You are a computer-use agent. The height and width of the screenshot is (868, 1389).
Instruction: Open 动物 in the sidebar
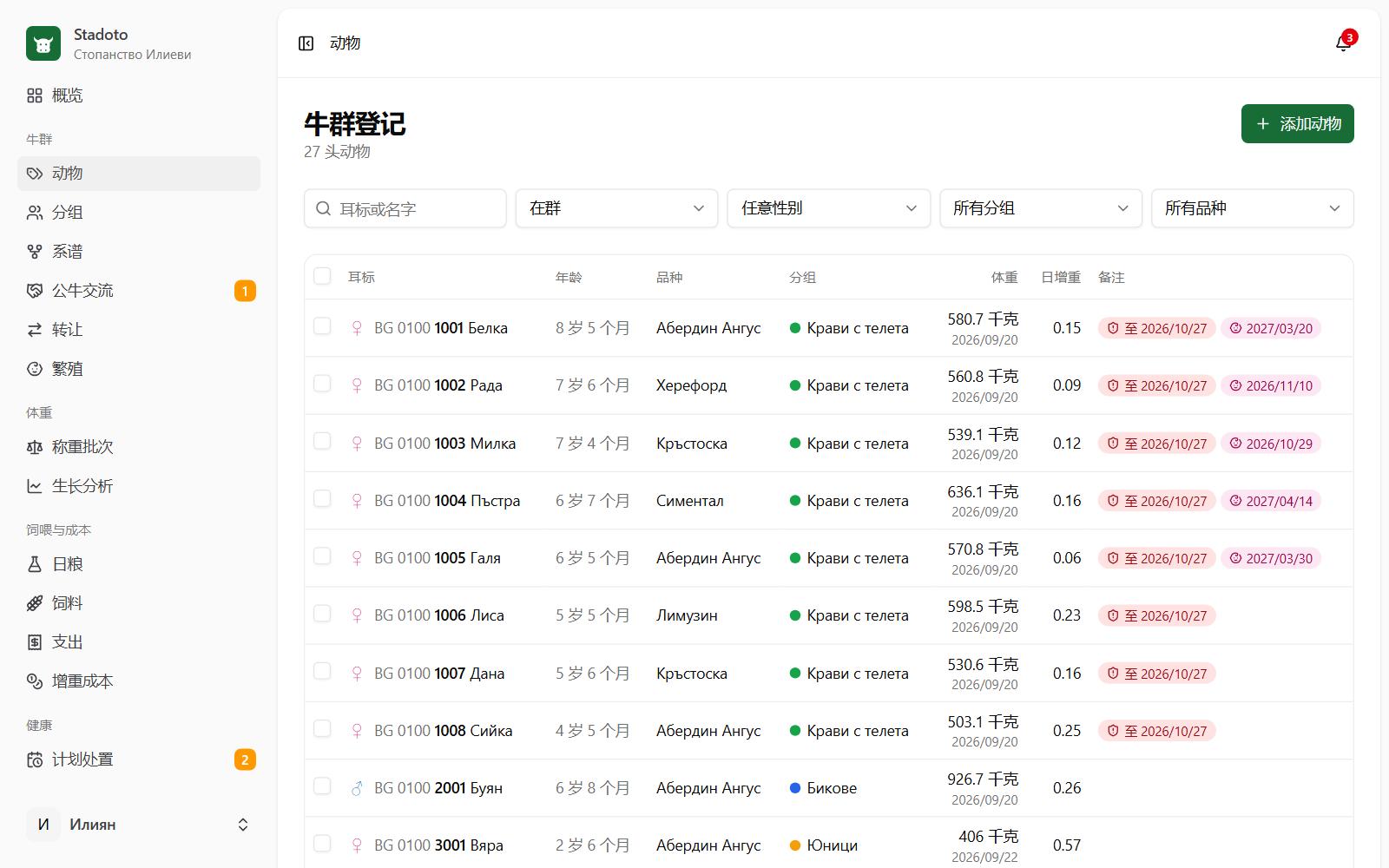[139, 174]
